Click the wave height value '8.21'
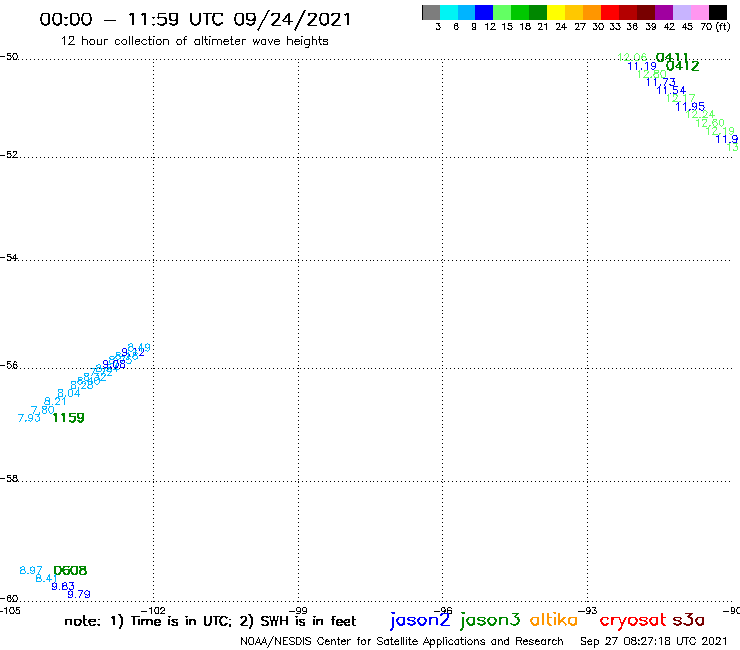 [55, 402]
